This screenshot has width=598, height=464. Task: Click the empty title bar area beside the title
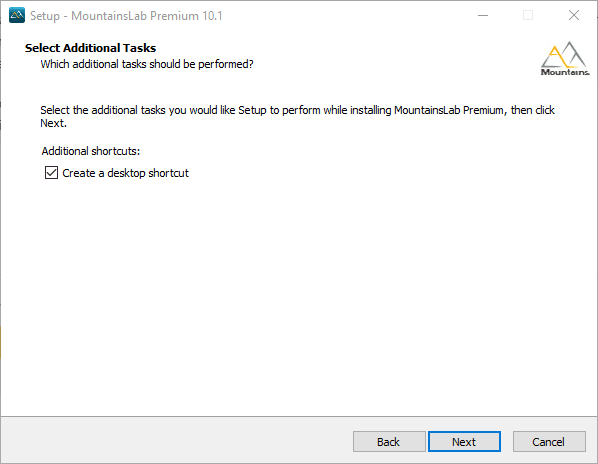coord(343,16)
